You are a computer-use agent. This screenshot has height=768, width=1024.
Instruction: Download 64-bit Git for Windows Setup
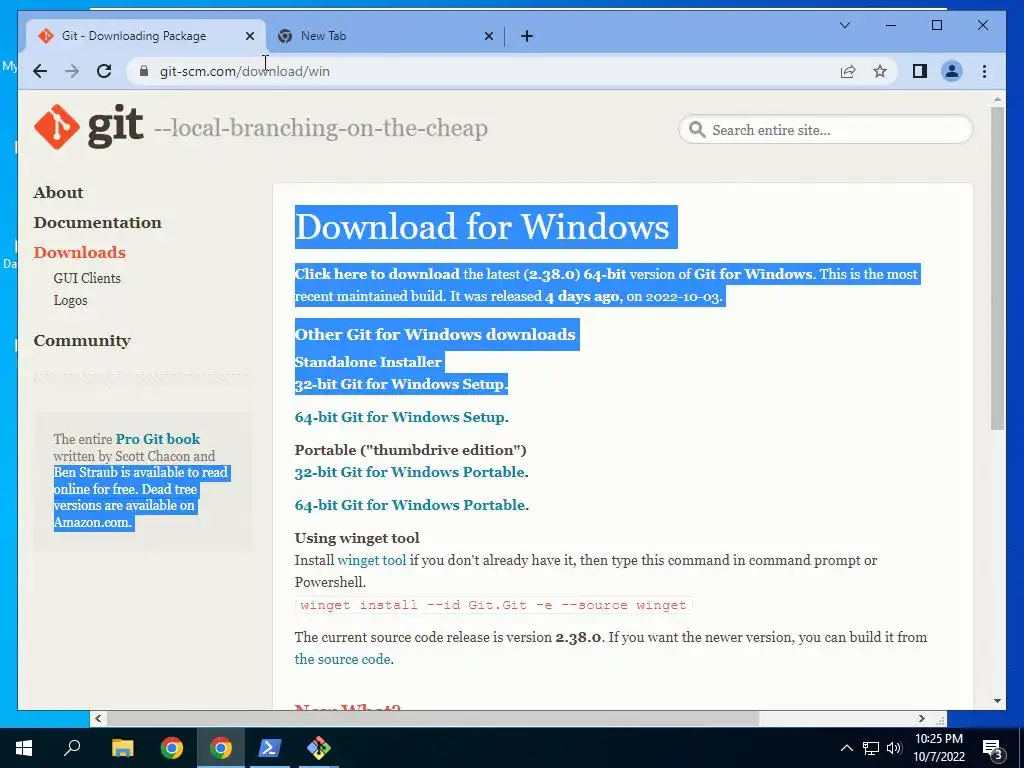click(x=400, y=417)
